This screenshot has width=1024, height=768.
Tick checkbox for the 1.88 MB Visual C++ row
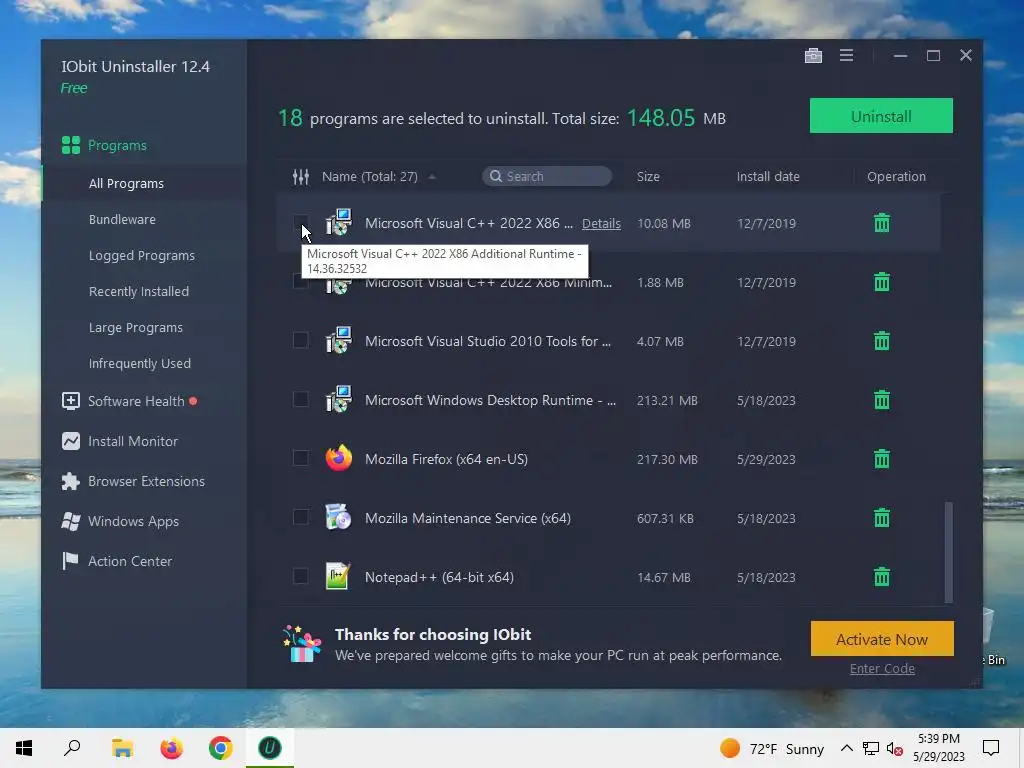tap(300, 282)
